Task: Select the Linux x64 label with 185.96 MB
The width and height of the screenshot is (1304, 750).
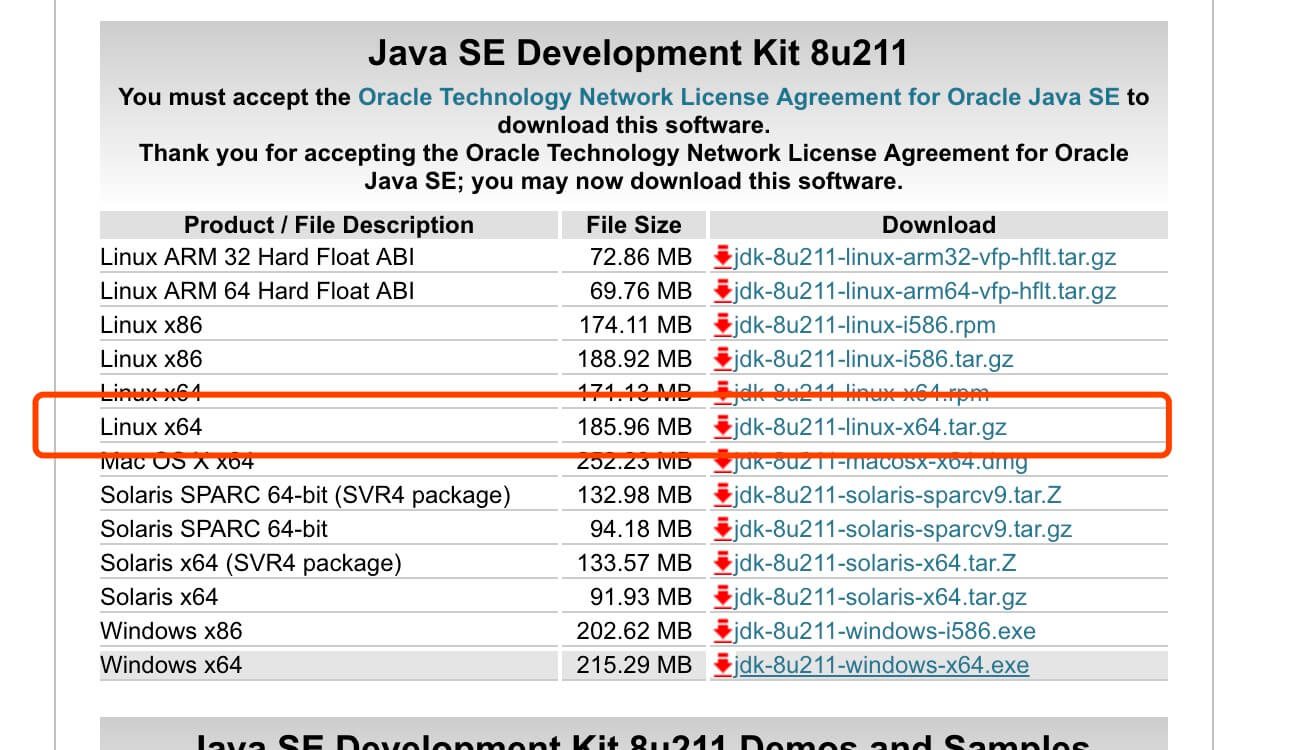Action: (151, 428)
